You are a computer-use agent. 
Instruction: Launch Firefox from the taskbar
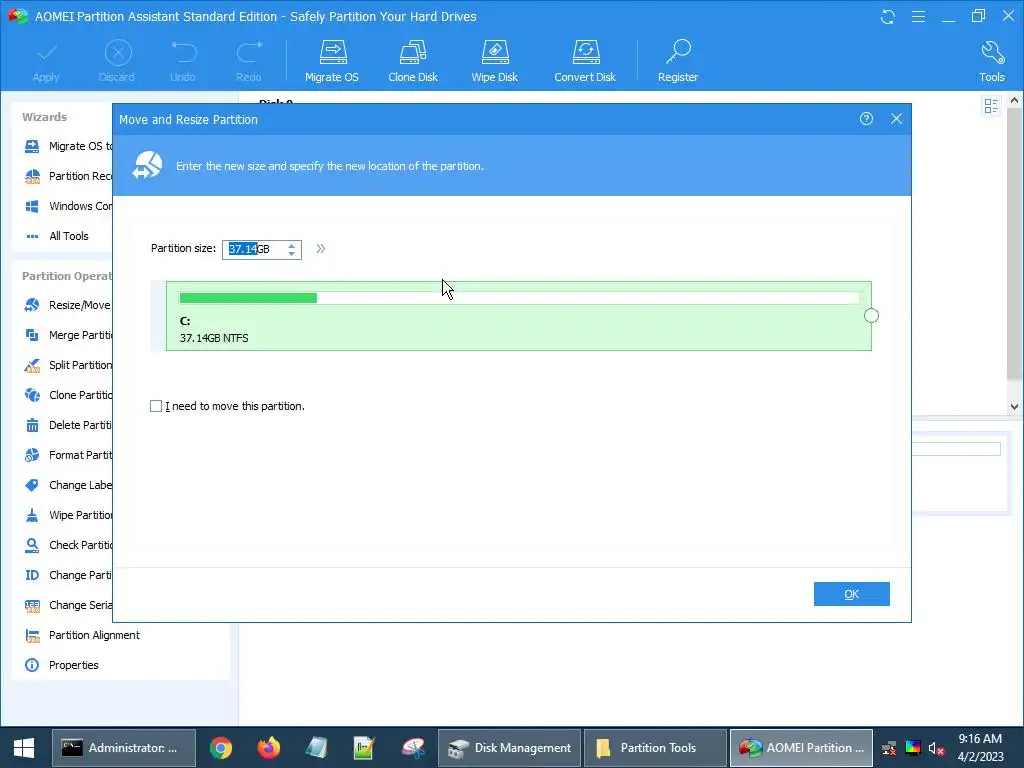pyautogui.click(x=268, y=748)
